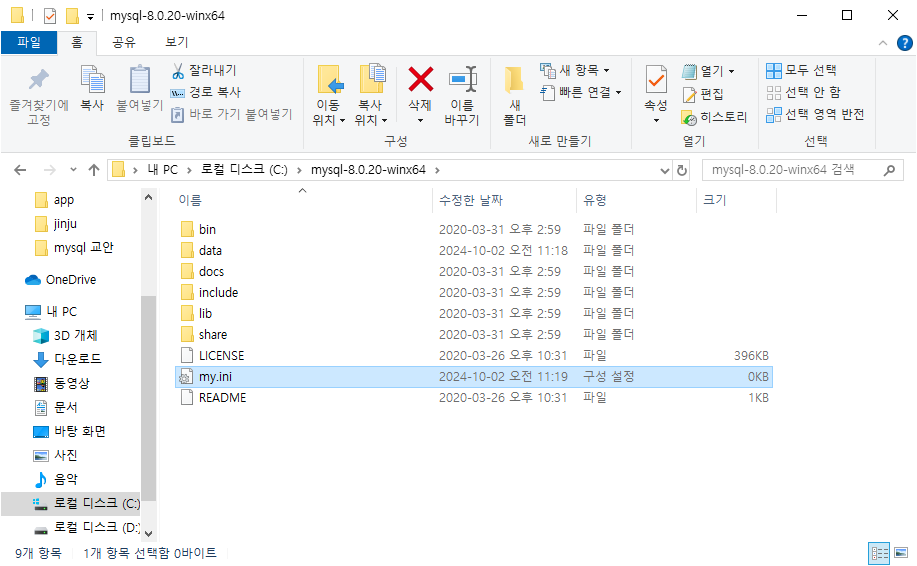This screenshot has height=566, width=917.
Task: Click navigation pane scroll down arrow
Action: pyautogui.click(x=149, y=533)
